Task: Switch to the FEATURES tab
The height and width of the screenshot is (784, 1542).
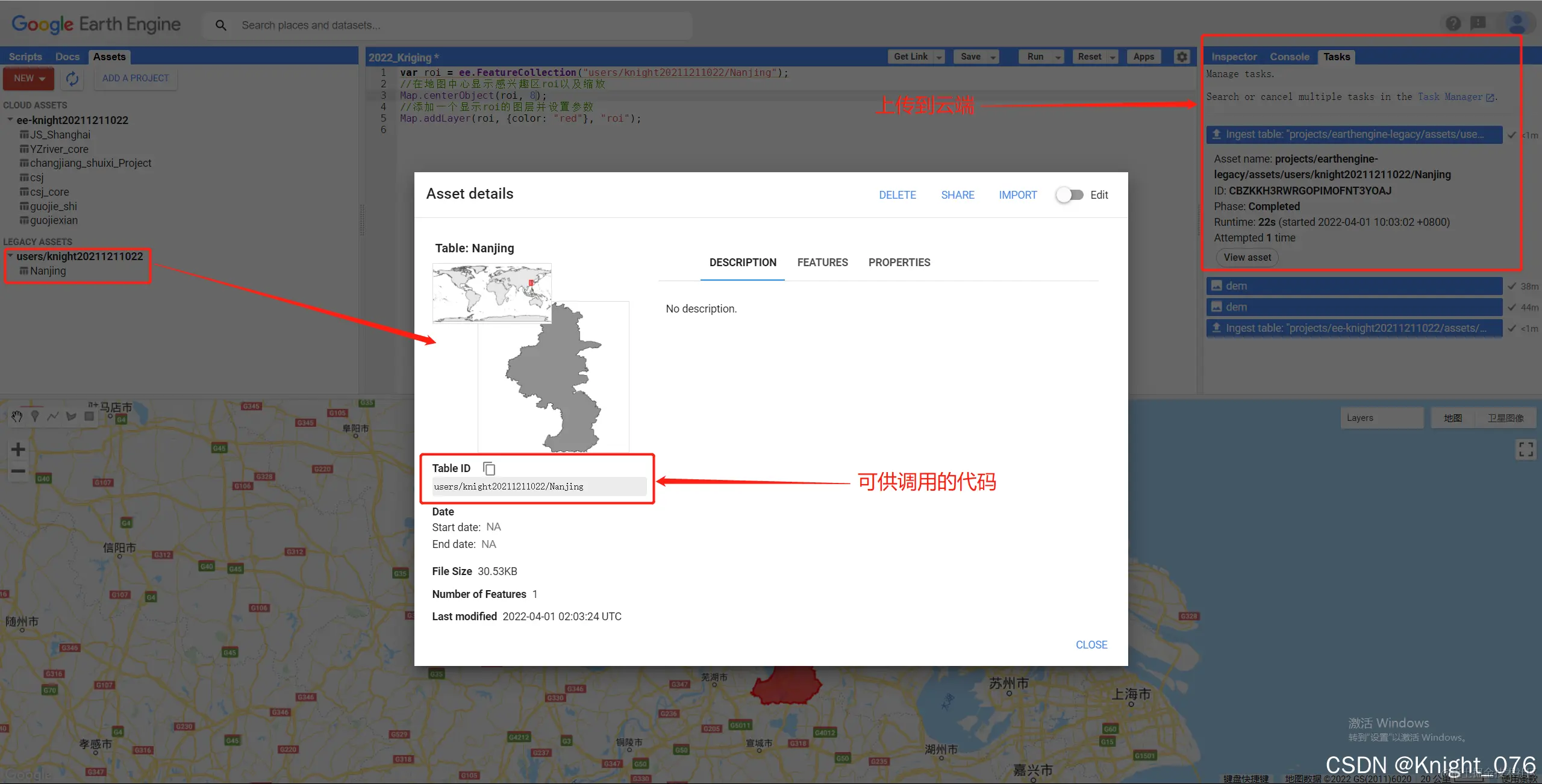Action: coord(822,263)
